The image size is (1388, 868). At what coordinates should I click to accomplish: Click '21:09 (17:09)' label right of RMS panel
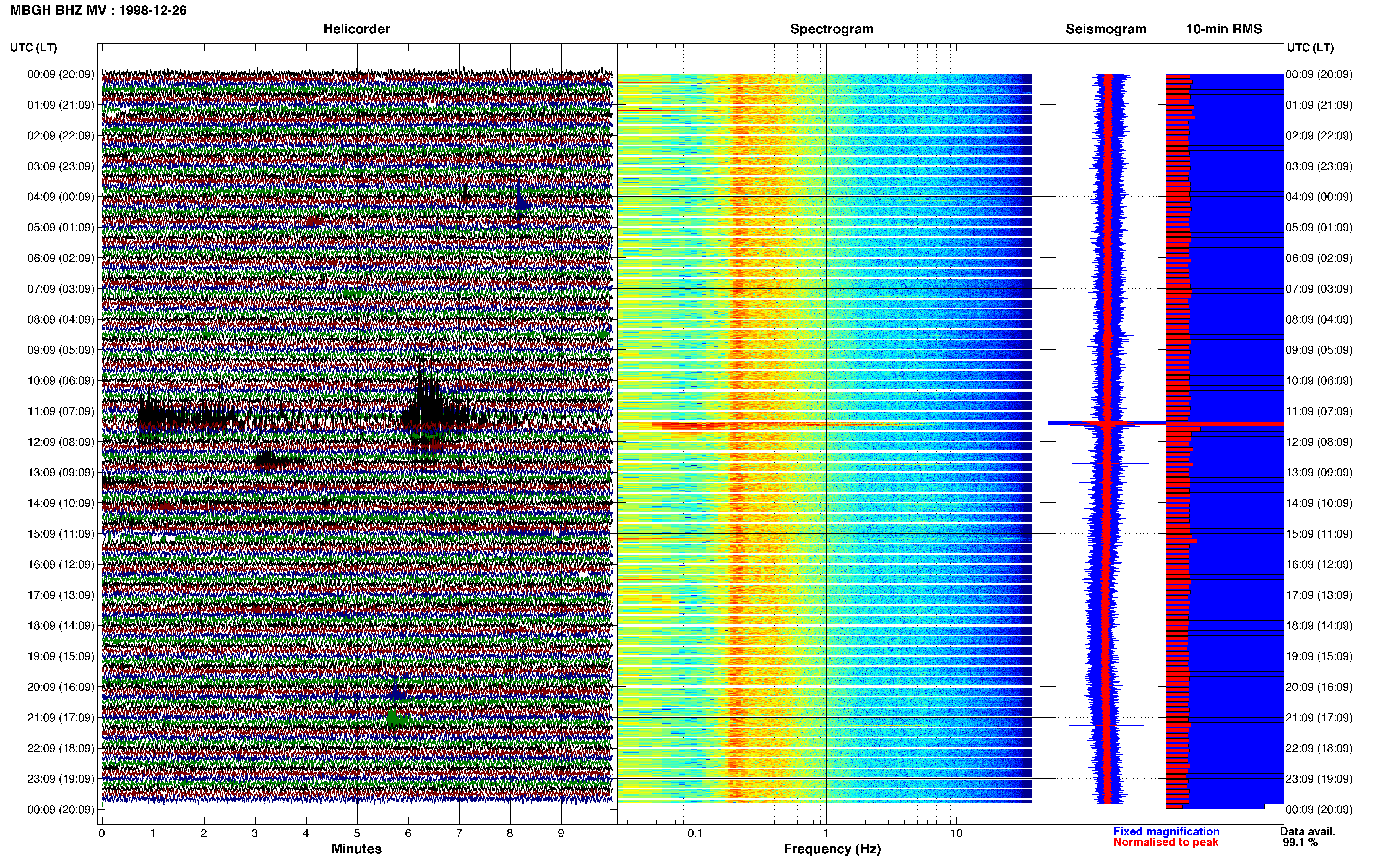(1319, 718)
